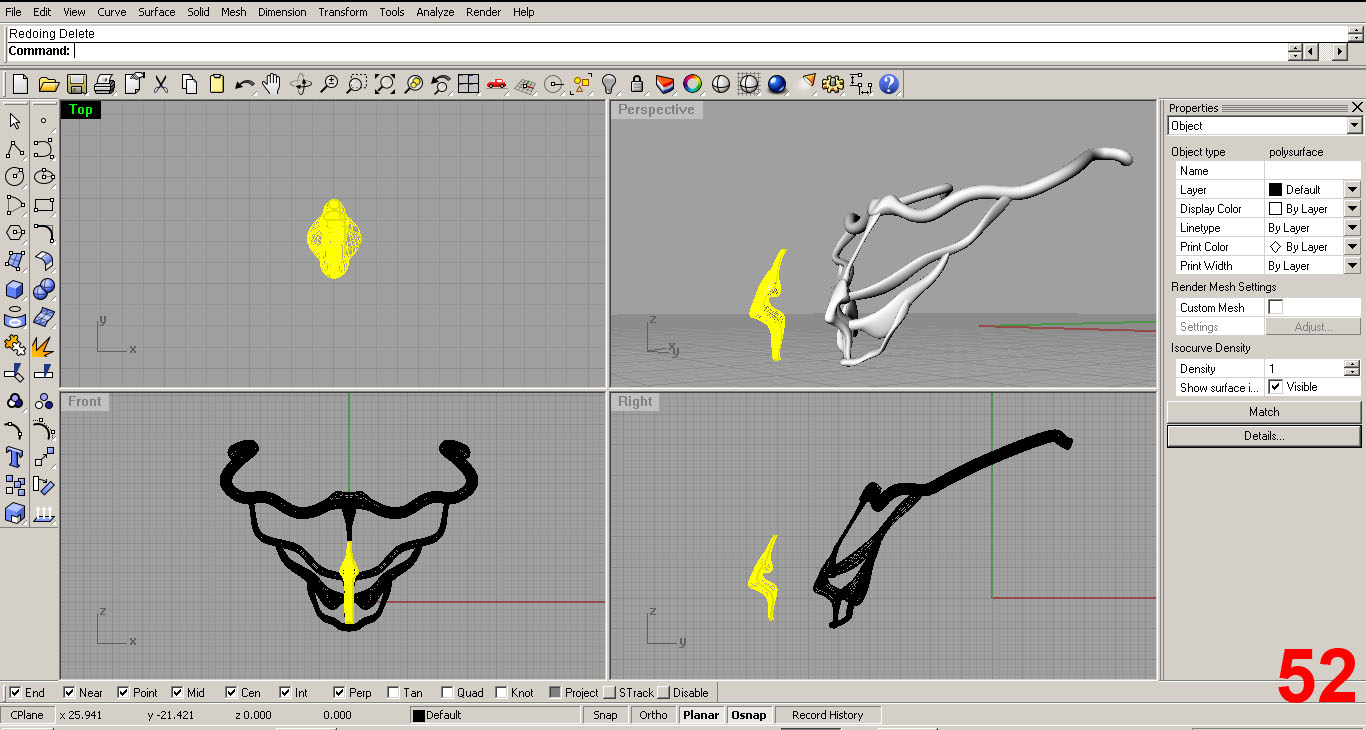1366x730 pixels.
Task: Open the Object properties page dropdown
Action: tap(1354, 126)
